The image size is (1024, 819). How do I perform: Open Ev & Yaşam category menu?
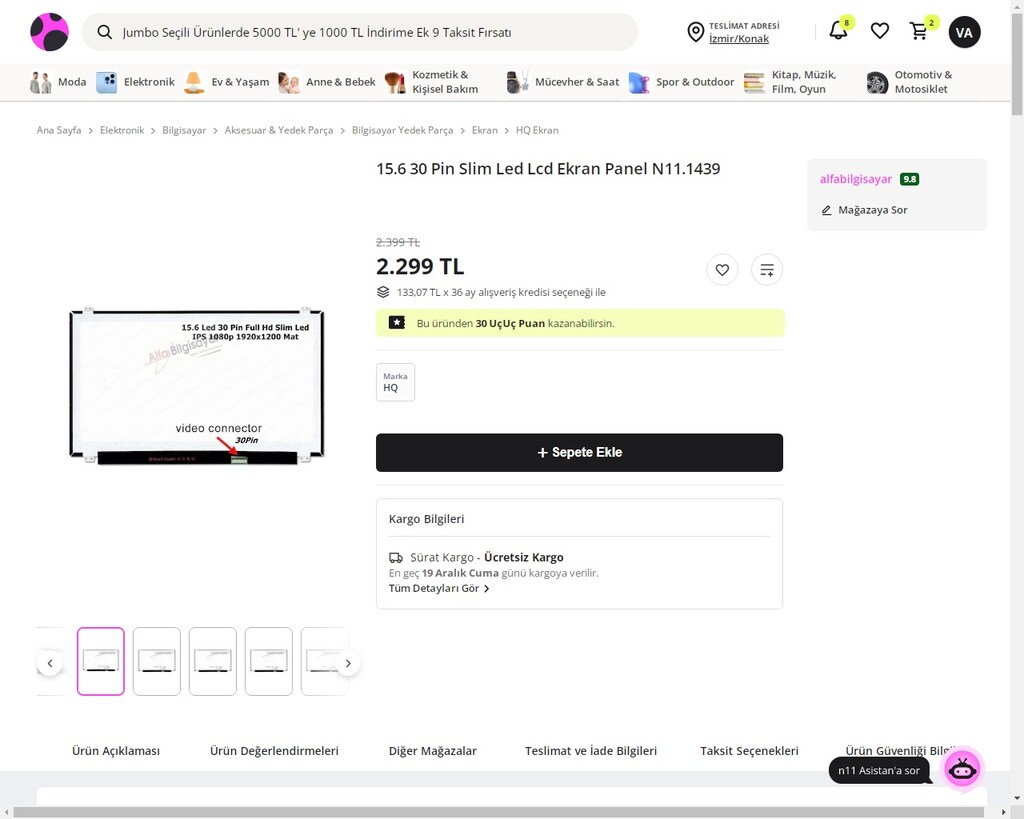point(227,82)
